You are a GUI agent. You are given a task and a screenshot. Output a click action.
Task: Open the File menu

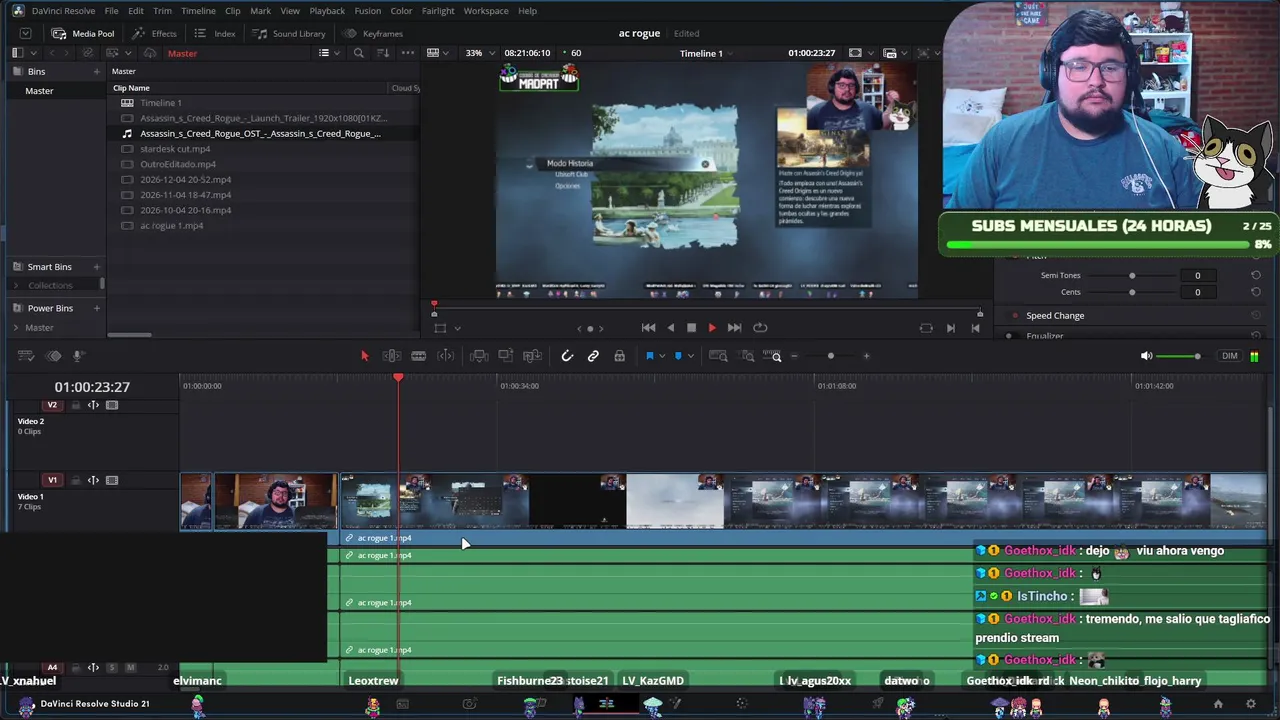[x=111, y=11]
